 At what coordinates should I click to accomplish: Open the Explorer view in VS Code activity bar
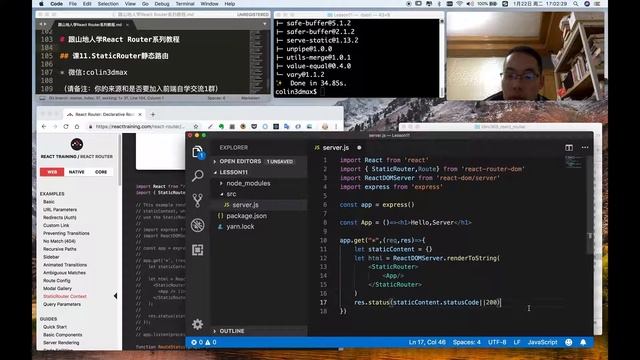[198, 152]
